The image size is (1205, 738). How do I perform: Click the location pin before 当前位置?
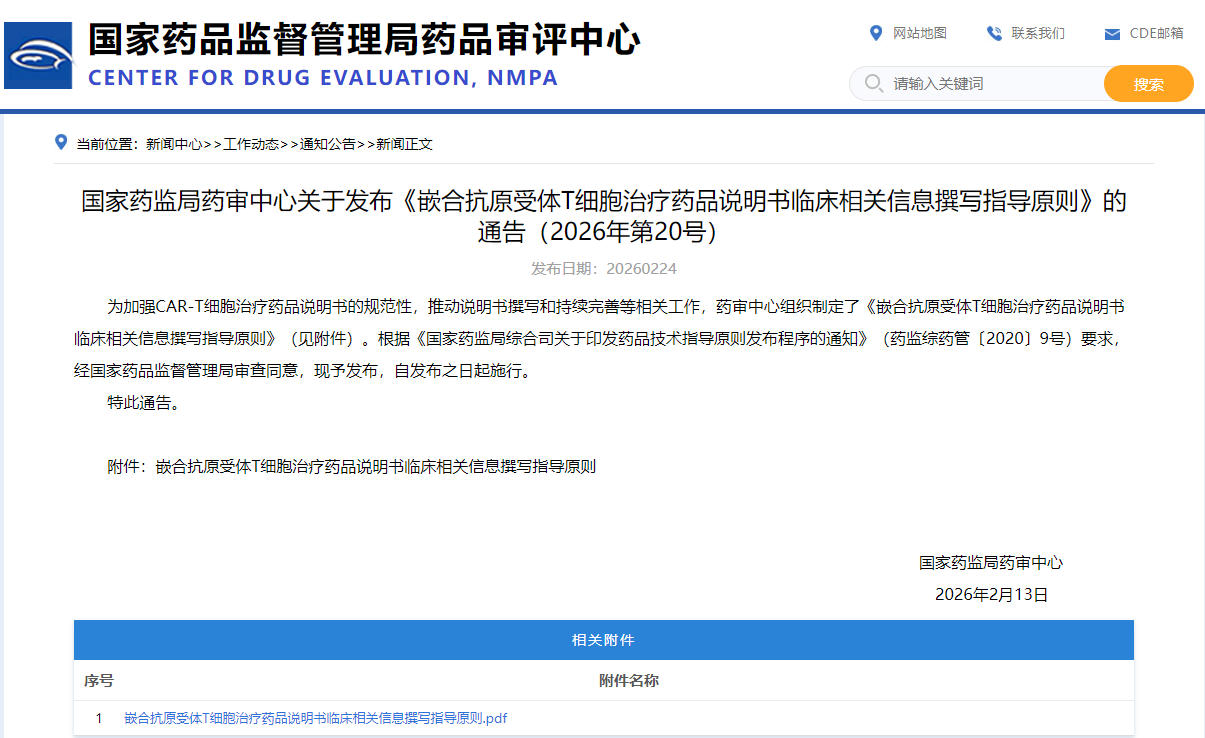tap(61, 143)
